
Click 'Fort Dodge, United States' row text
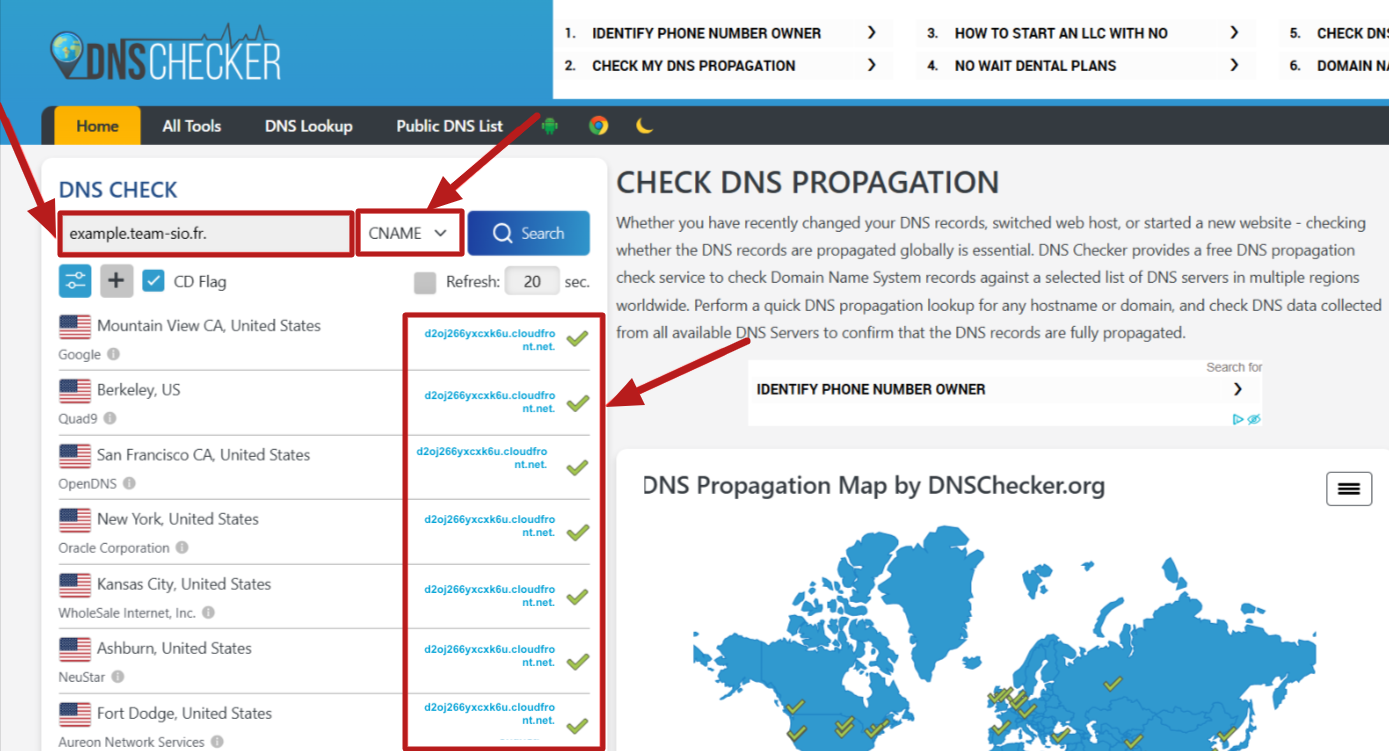click(184, 713)
